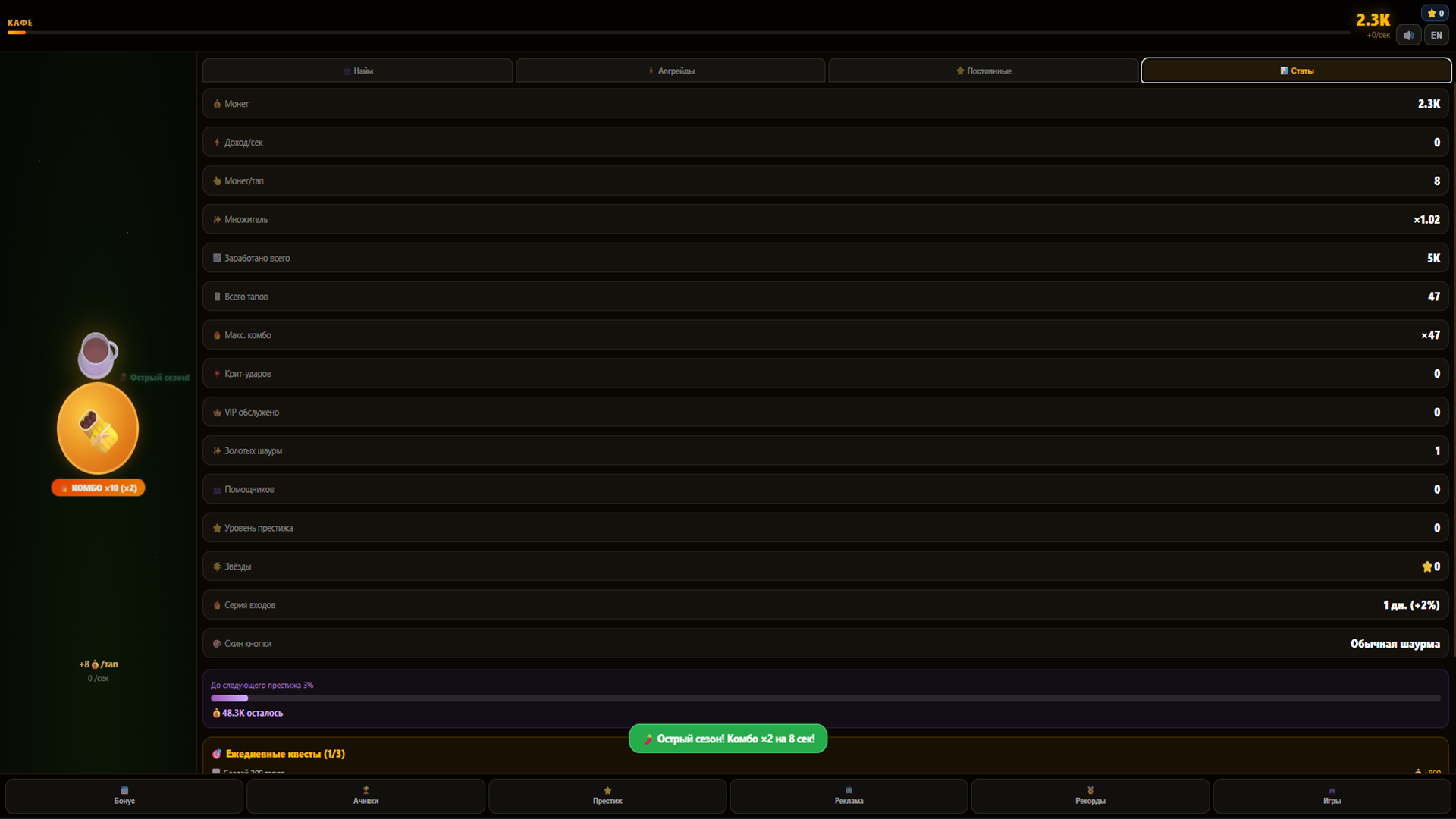The width and height of the screenshot is (1456, 819).
Task: Click the coin icon next to 48.3K осталось
Action: [216, 714]
